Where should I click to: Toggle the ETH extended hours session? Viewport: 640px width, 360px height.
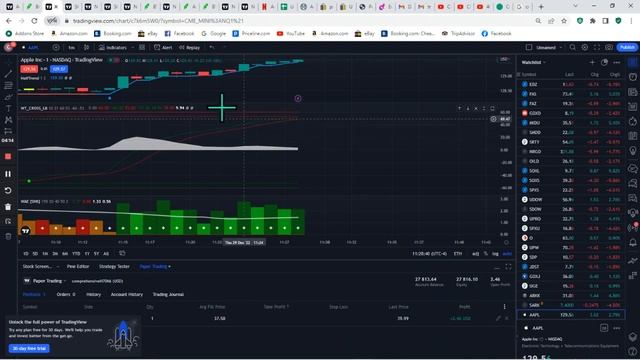click(x=458, y=254)
